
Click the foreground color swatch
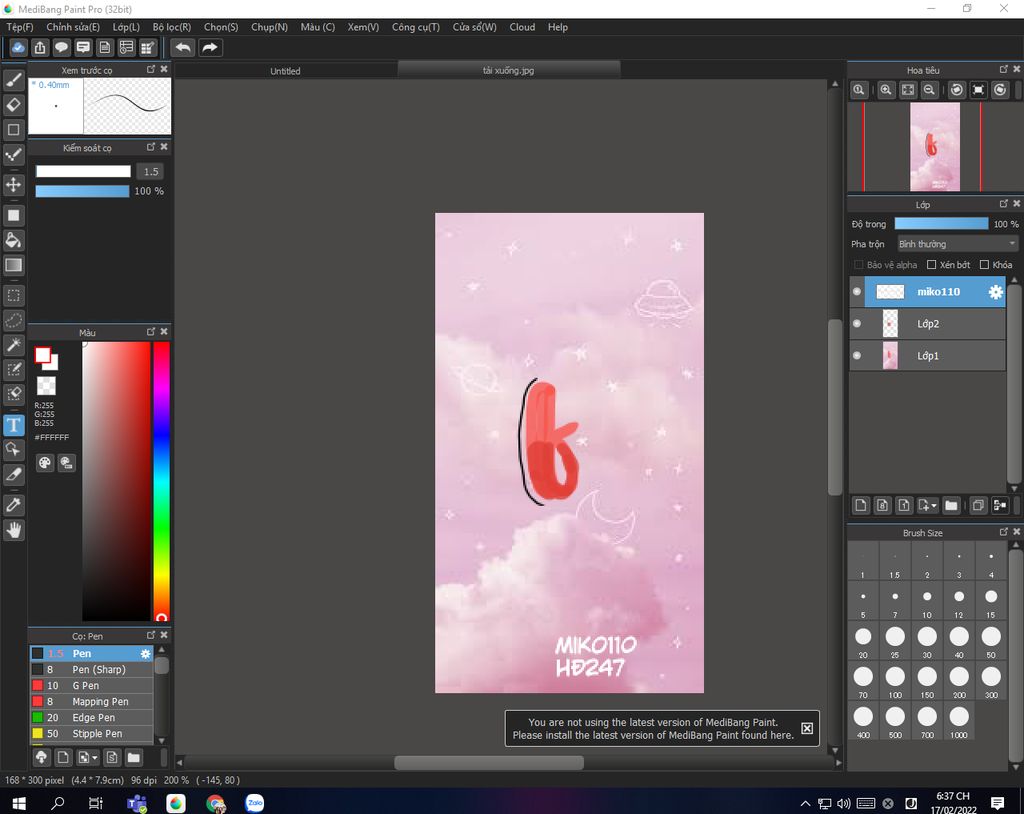(42, 355)
